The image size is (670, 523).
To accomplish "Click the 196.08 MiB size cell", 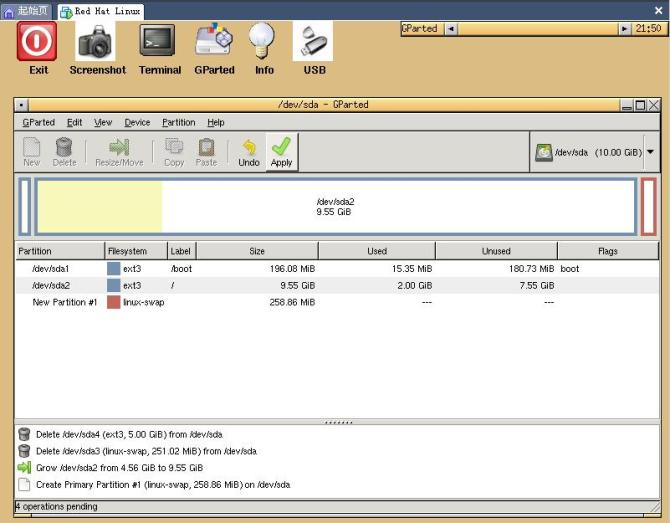I will (292, 269).
